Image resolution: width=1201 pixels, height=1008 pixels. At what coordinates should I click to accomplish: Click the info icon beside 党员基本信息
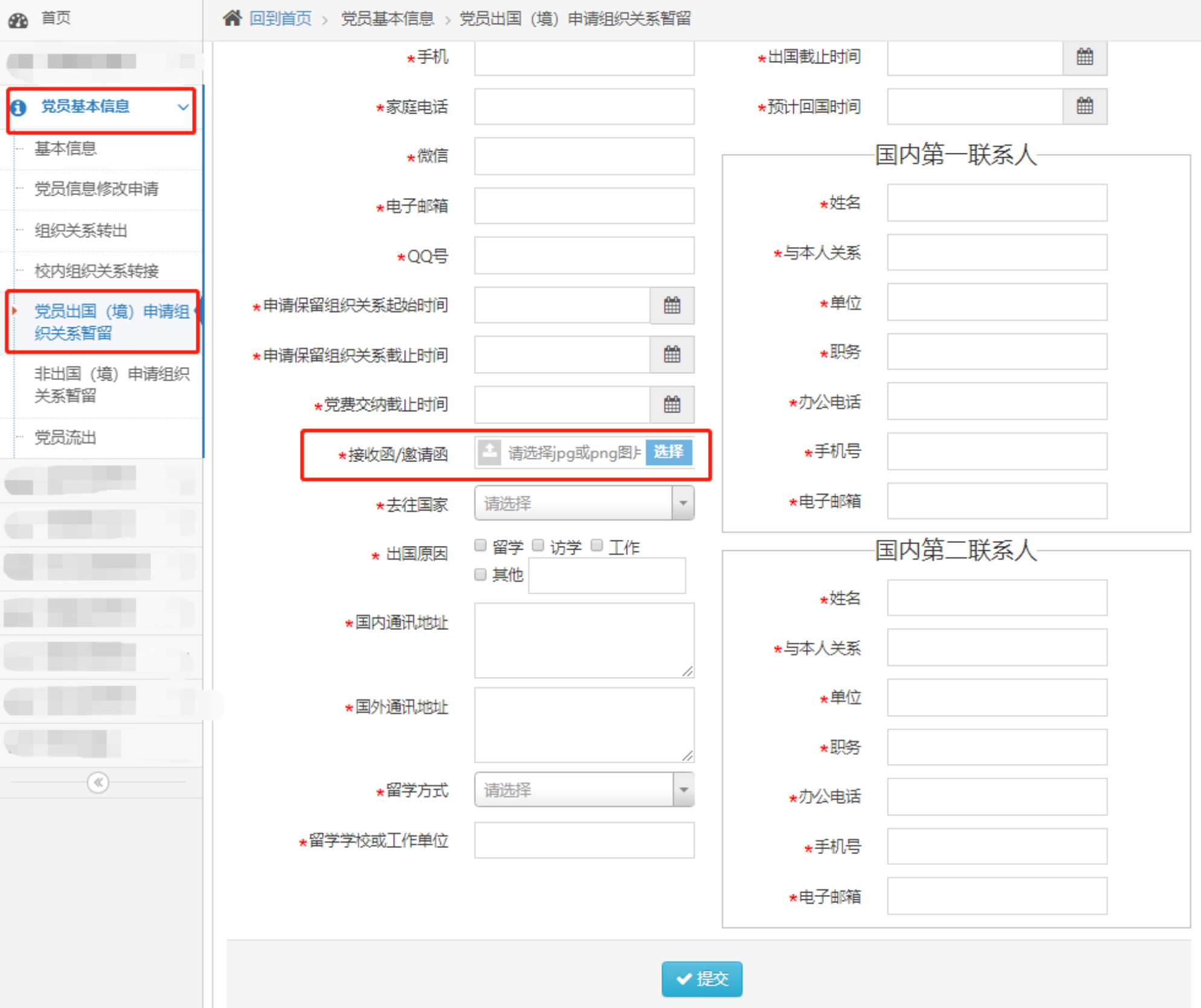click(18, 109)
